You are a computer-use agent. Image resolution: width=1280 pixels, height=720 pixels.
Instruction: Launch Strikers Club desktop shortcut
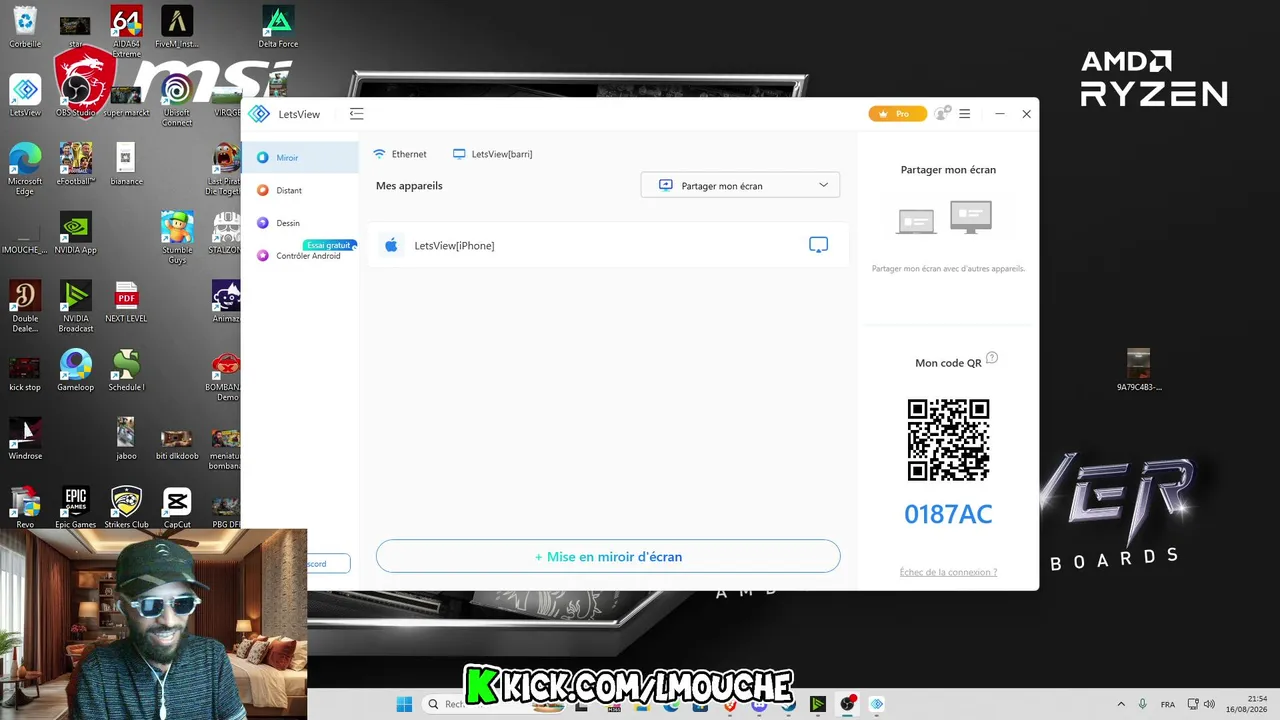pyautogui.click(x=126, y=508)
